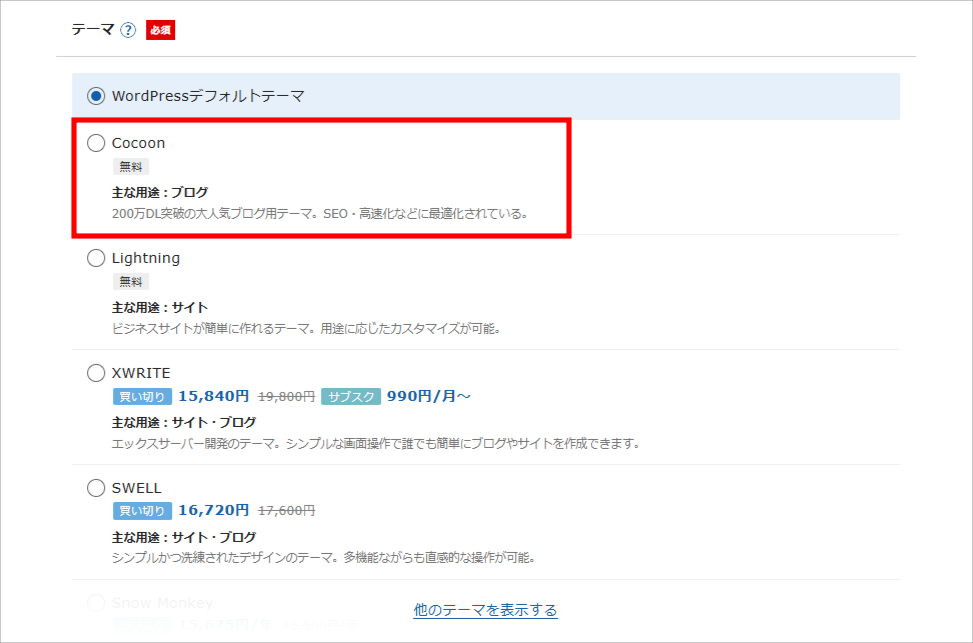Click the Lightning ビジネスサイト description text
The image size is (973, 643).
click(306, 328)
